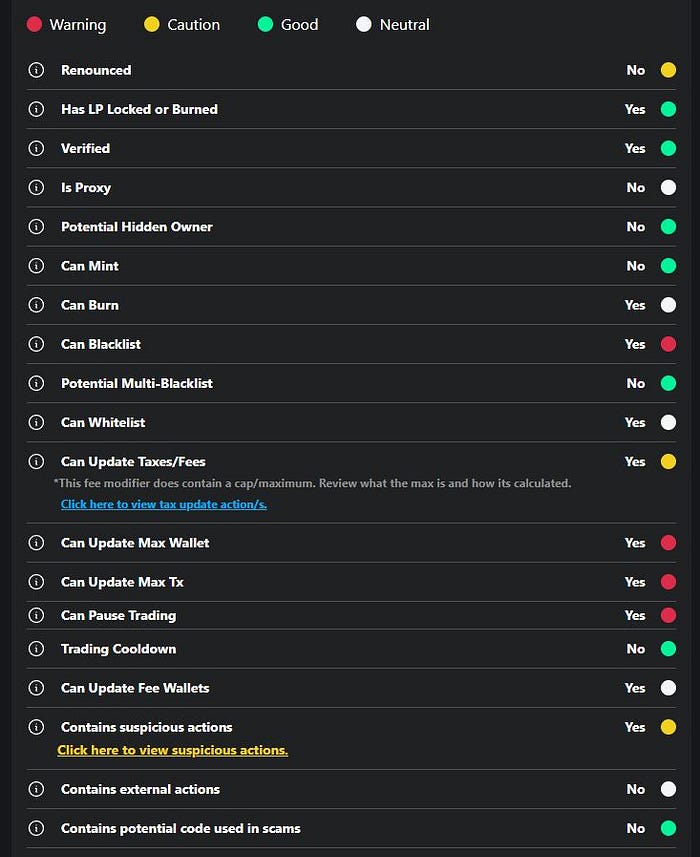Click the info icon next to Renounced
Viewport: 700px width, 857px height.
[x=36, y=70]
